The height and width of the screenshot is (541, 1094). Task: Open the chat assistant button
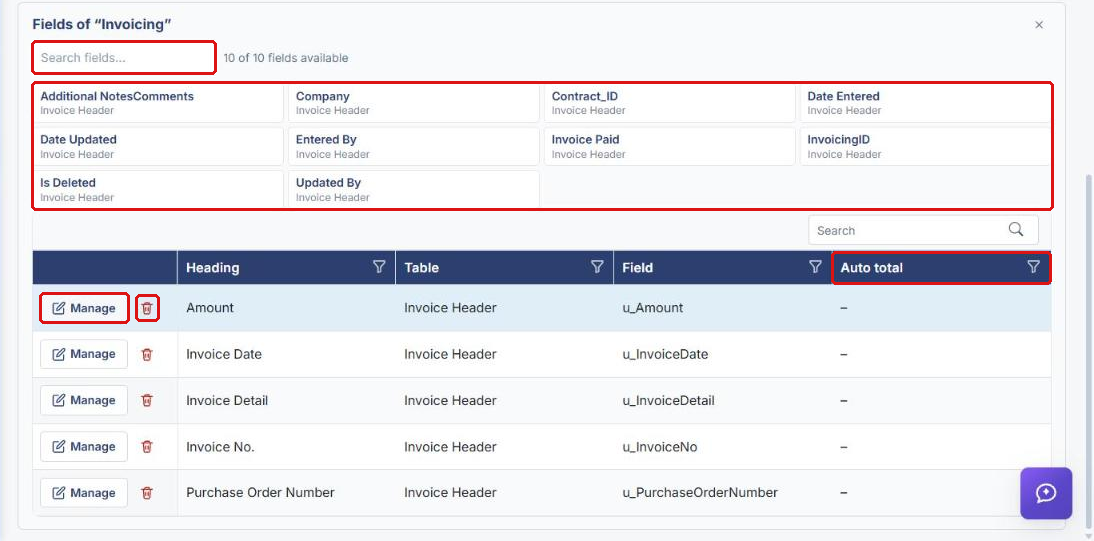(x=1046, y=493)
